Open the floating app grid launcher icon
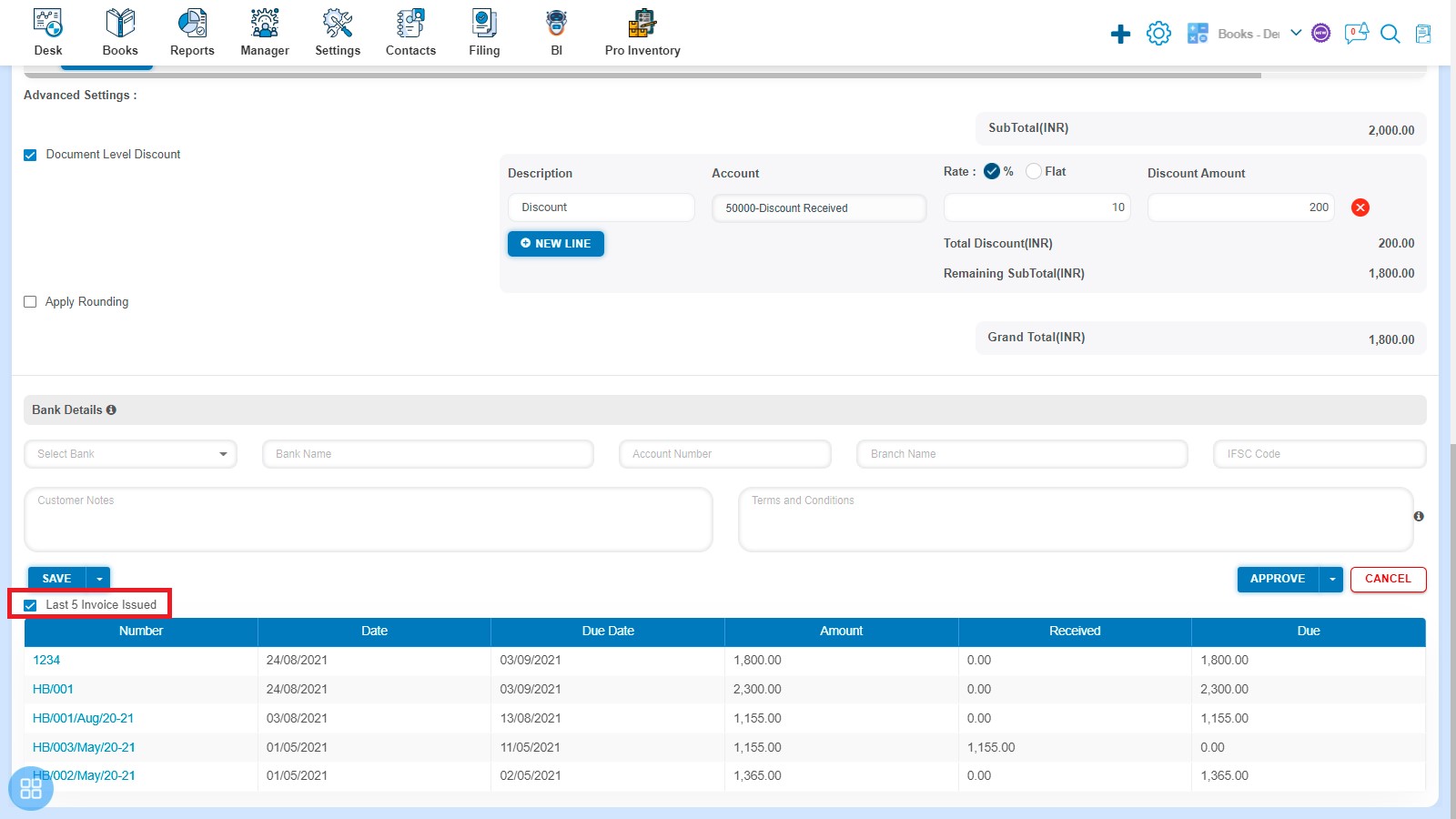The image size is (1456, 819). [31, 788]
